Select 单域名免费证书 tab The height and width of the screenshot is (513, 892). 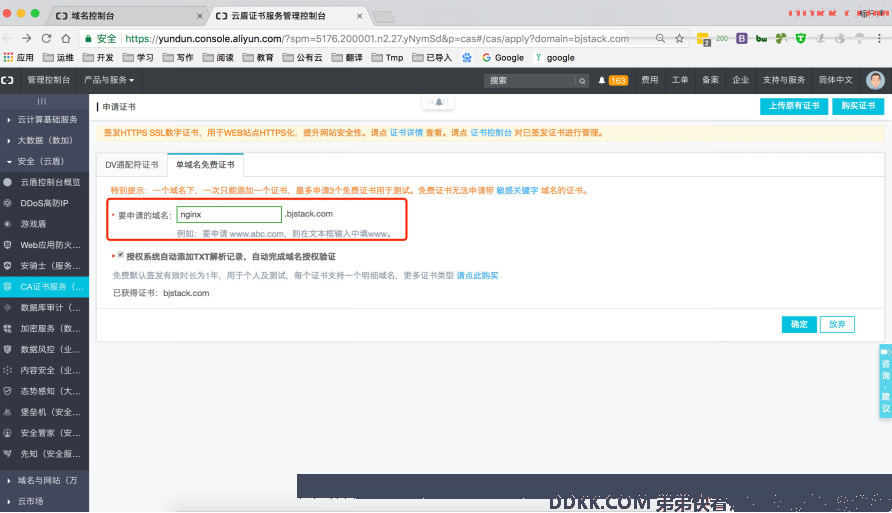tap(205, 164)
